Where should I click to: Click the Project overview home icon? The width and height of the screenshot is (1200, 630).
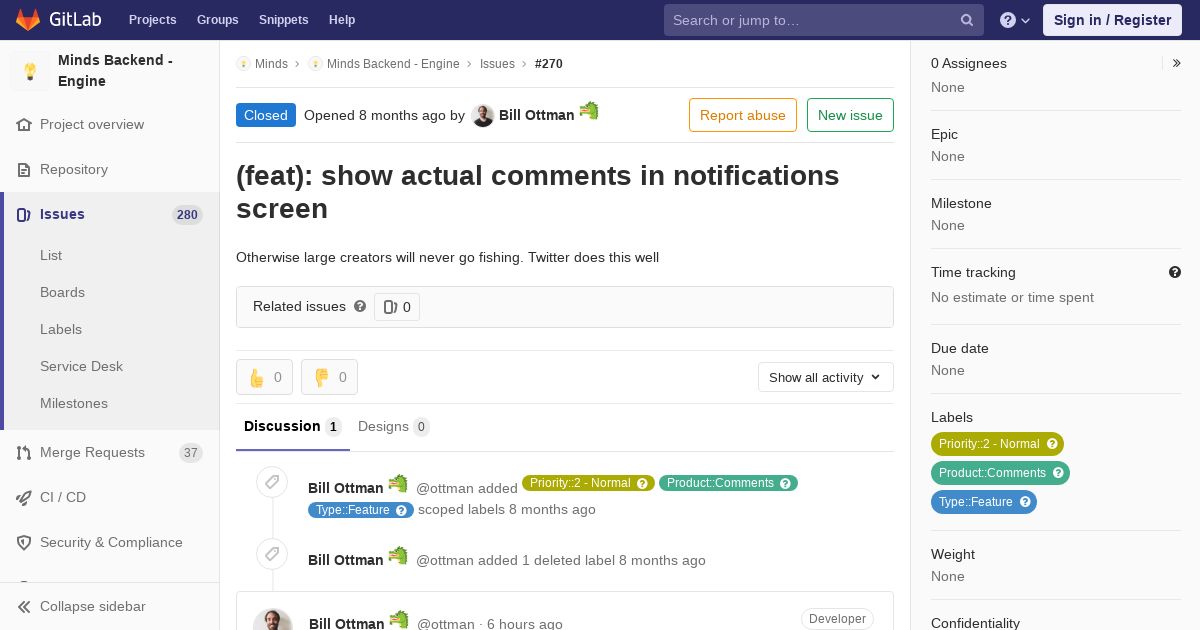pos(24,125)
